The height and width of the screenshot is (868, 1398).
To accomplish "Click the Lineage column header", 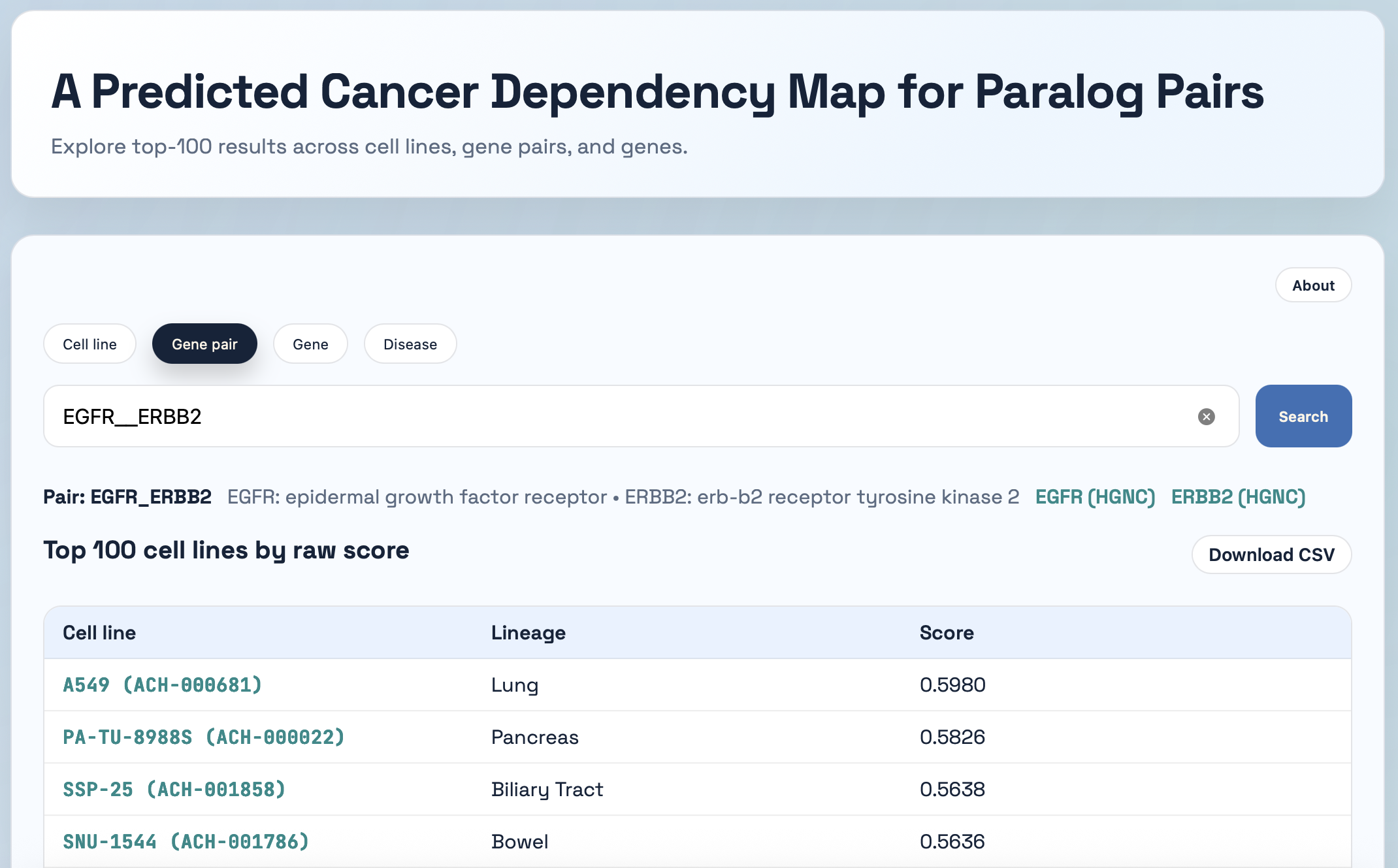I will coord(528,633).
